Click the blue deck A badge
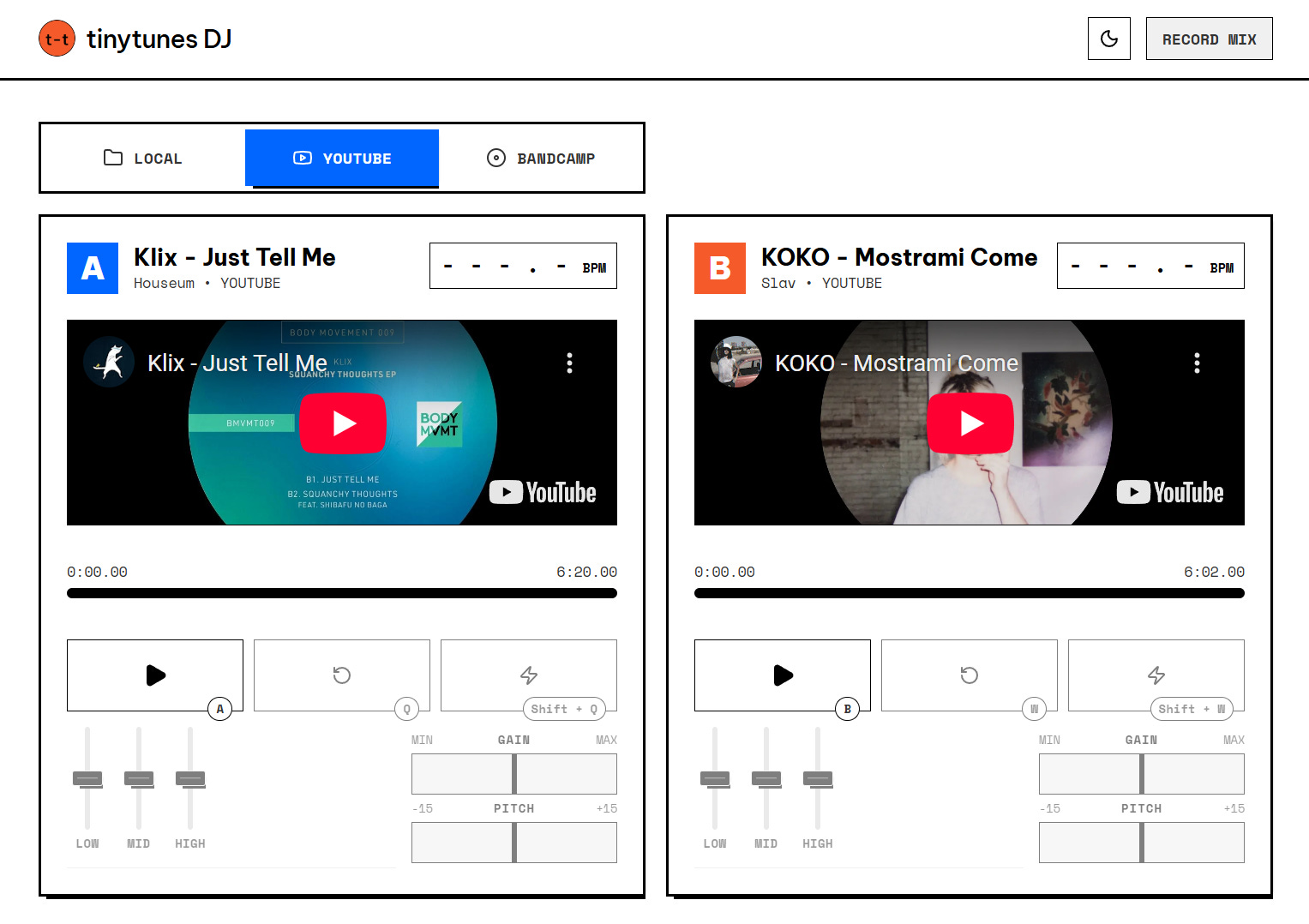The image size is (1309, 924). [93, 268]
